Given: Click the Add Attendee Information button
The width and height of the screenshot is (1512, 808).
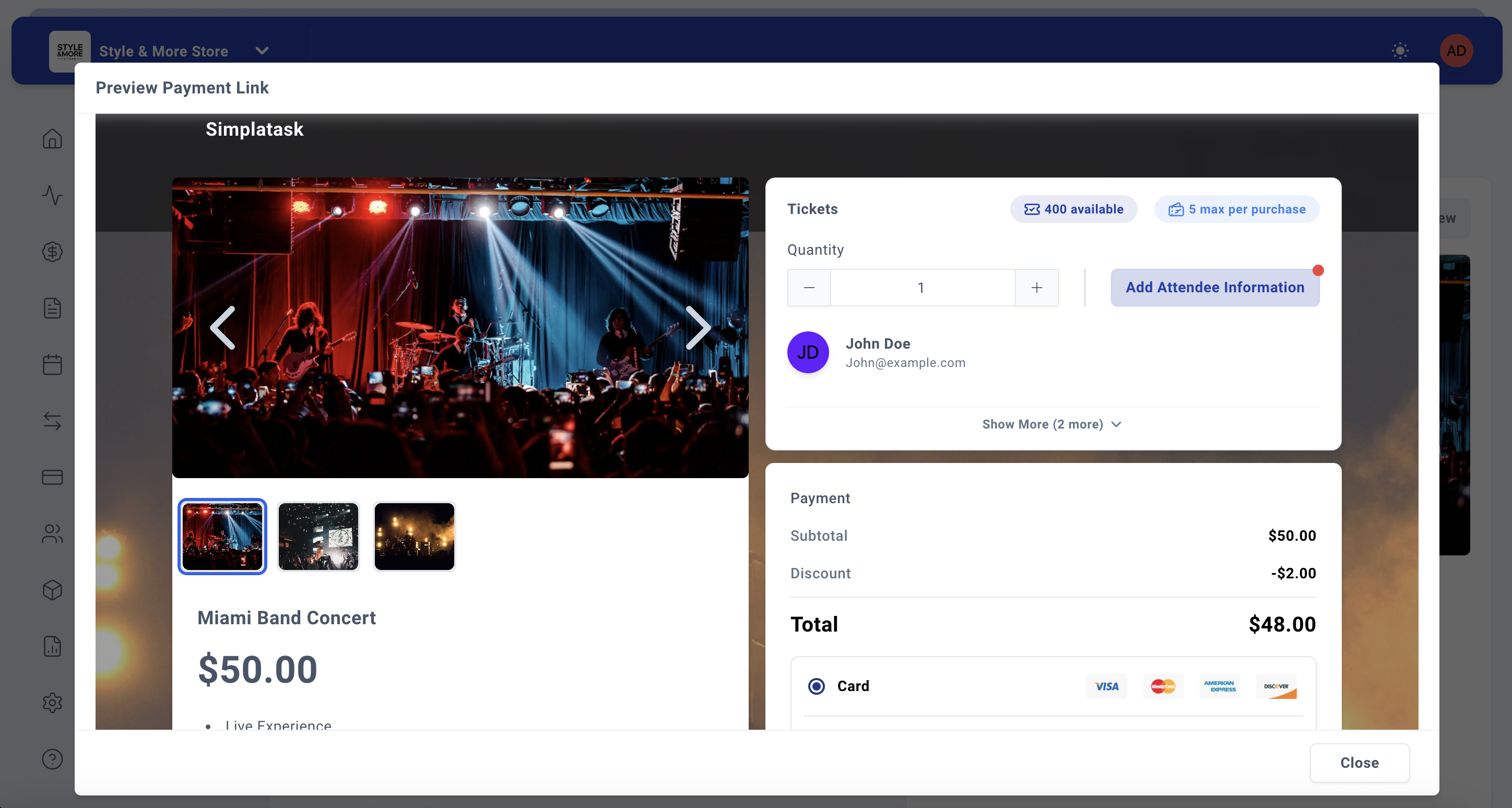Looking at the screenshot, I should tap(1214, 288).
